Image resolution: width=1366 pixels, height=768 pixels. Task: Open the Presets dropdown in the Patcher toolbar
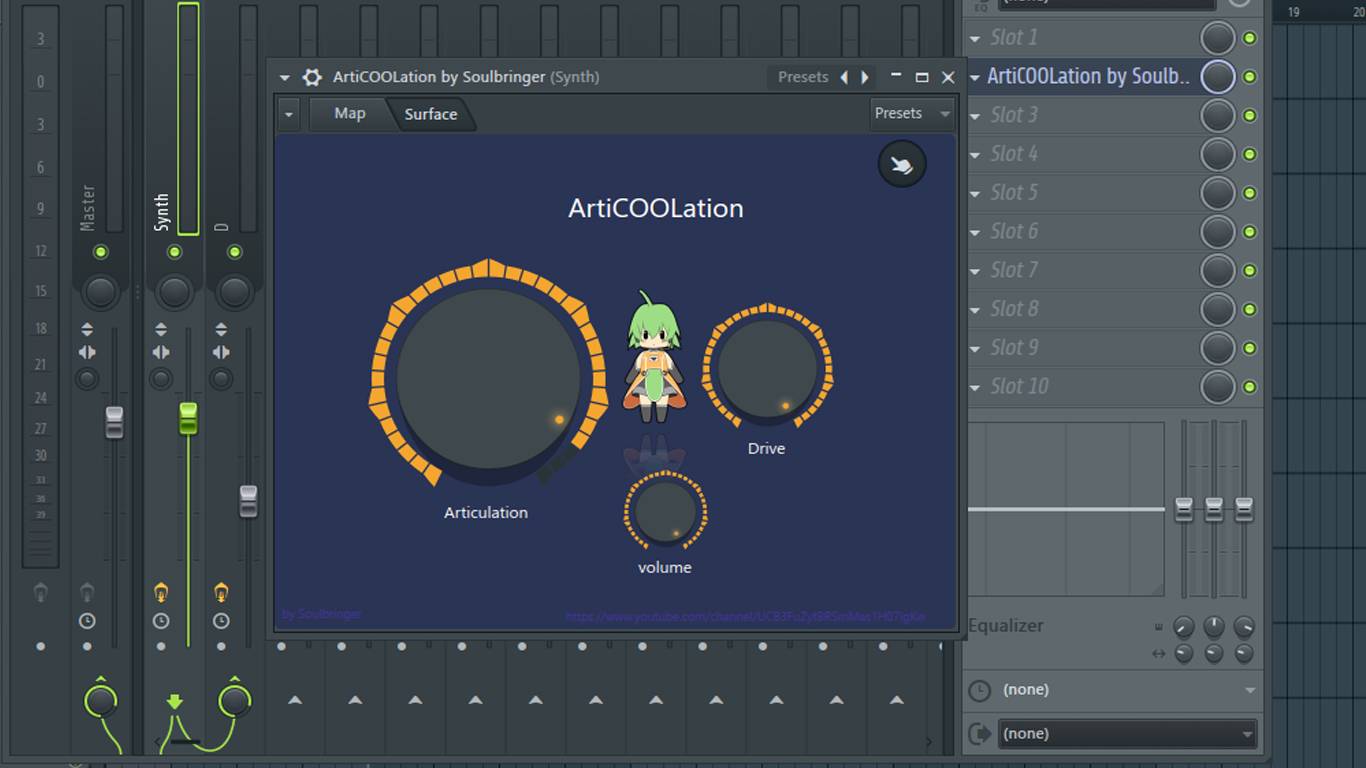912,114
